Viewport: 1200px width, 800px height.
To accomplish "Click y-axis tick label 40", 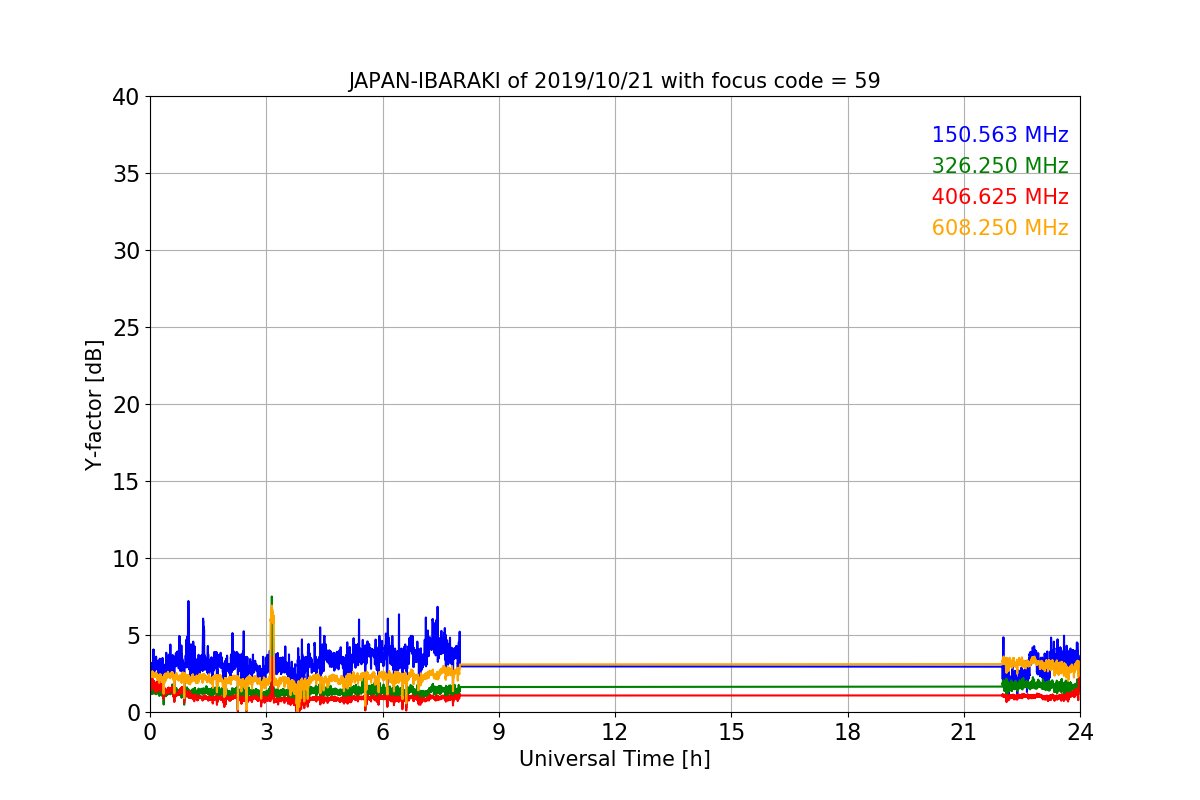I will [x=126, y=97].
